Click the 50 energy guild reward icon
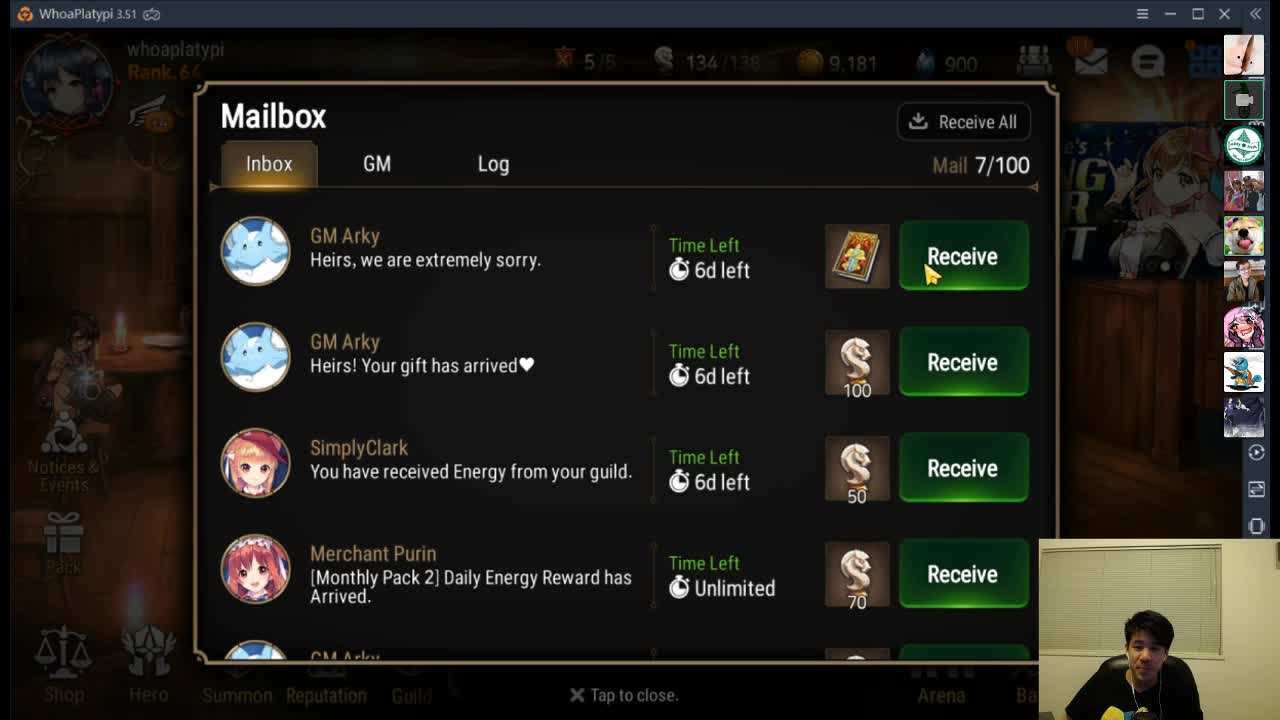The image size is (1280, 720). (857, 469)
